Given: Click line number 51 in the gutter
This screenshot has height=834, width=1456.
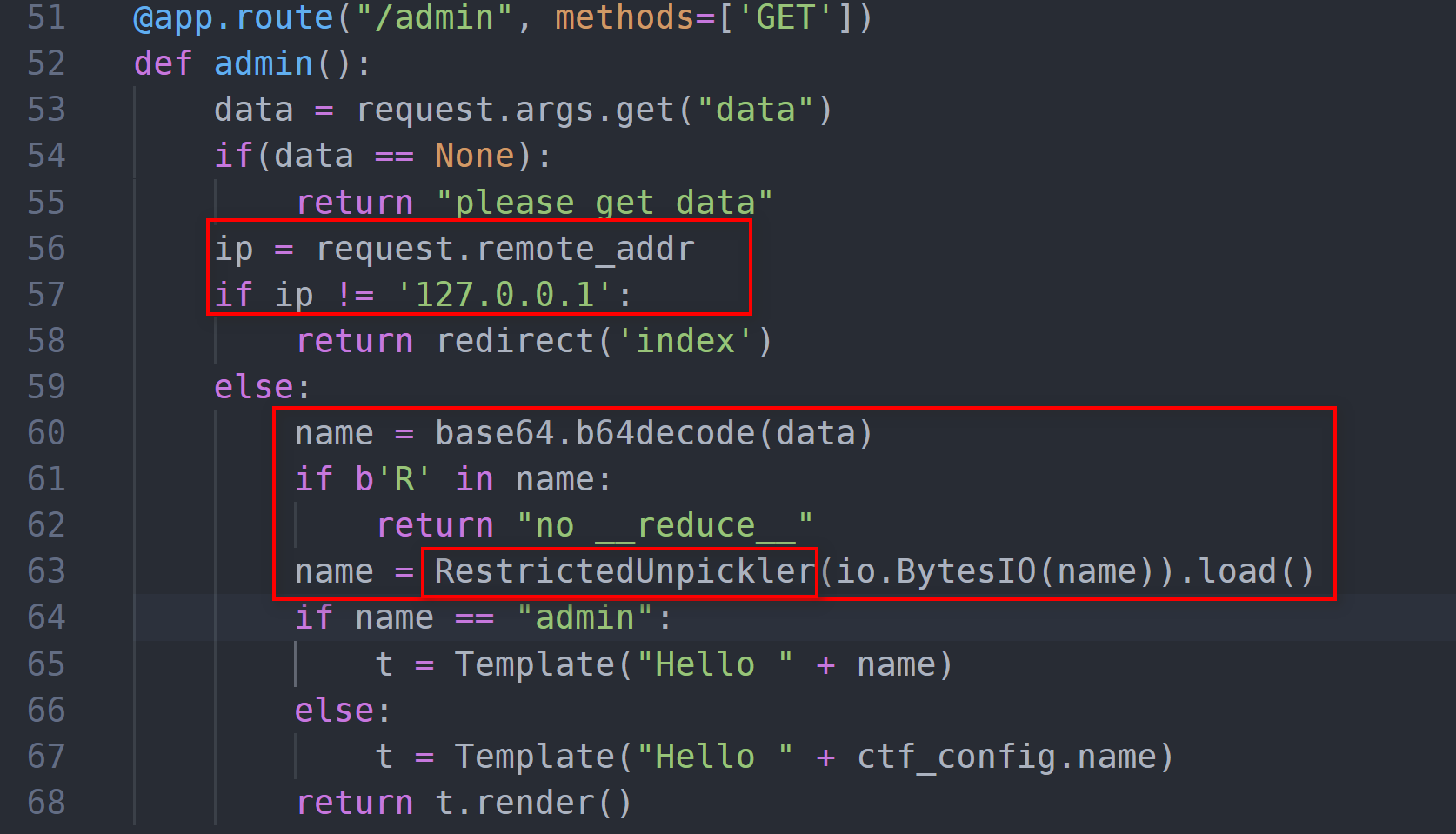Looking at the screenshot, I should (46, 17).
